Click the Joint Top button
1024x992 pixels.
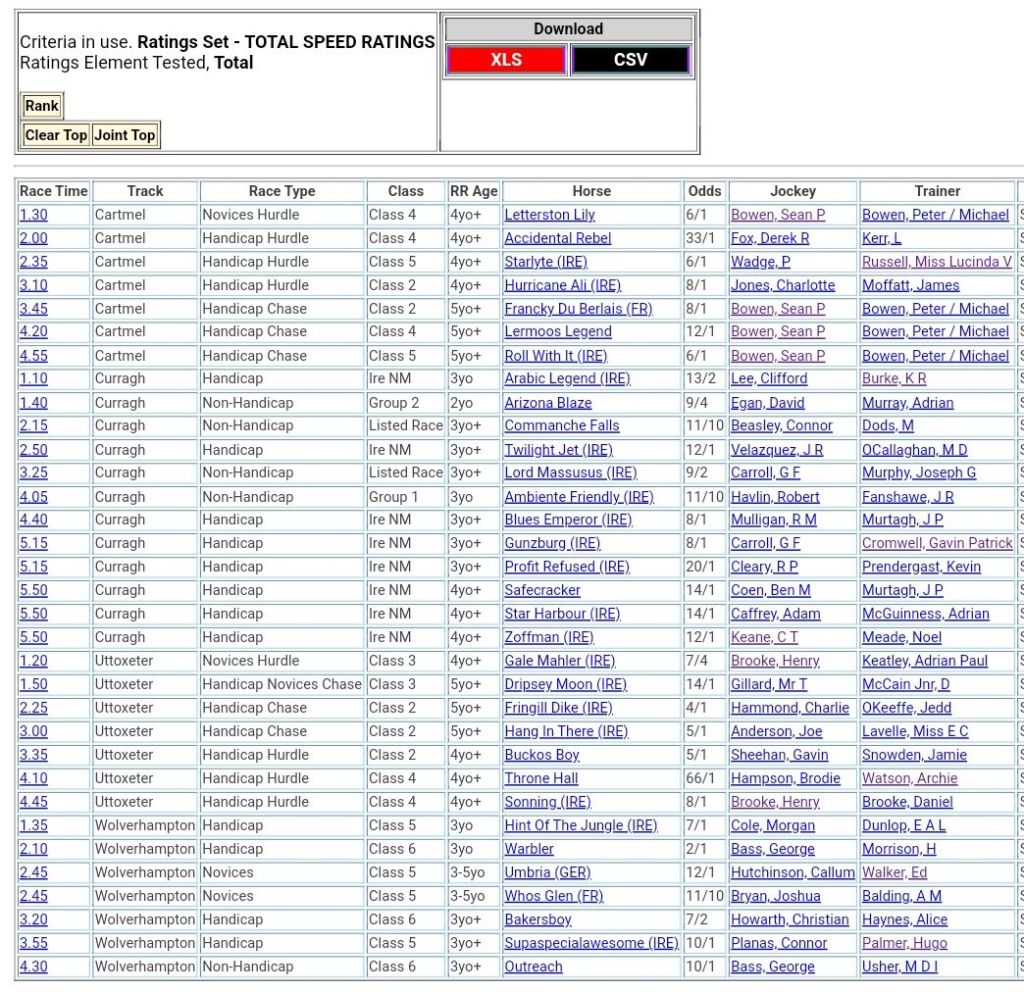click(x=125, y=135)
